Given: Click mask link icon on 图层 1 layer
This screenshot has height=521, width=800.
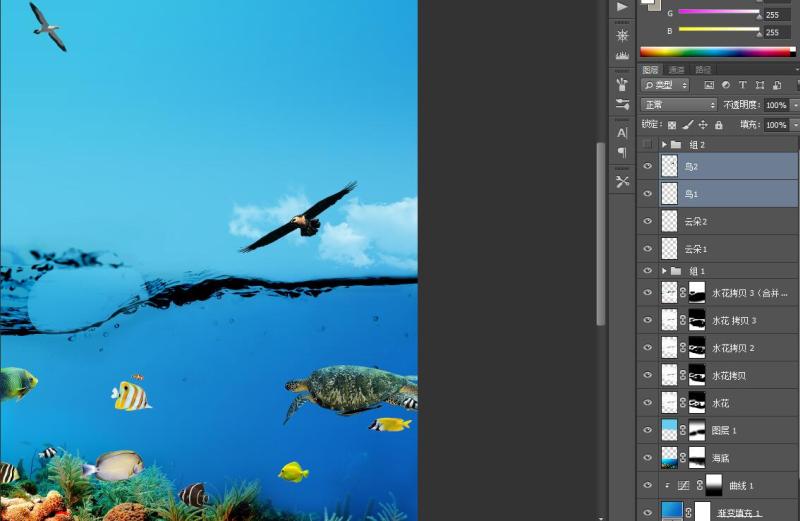Looking at the screenshot, I should tap(683, 430).
